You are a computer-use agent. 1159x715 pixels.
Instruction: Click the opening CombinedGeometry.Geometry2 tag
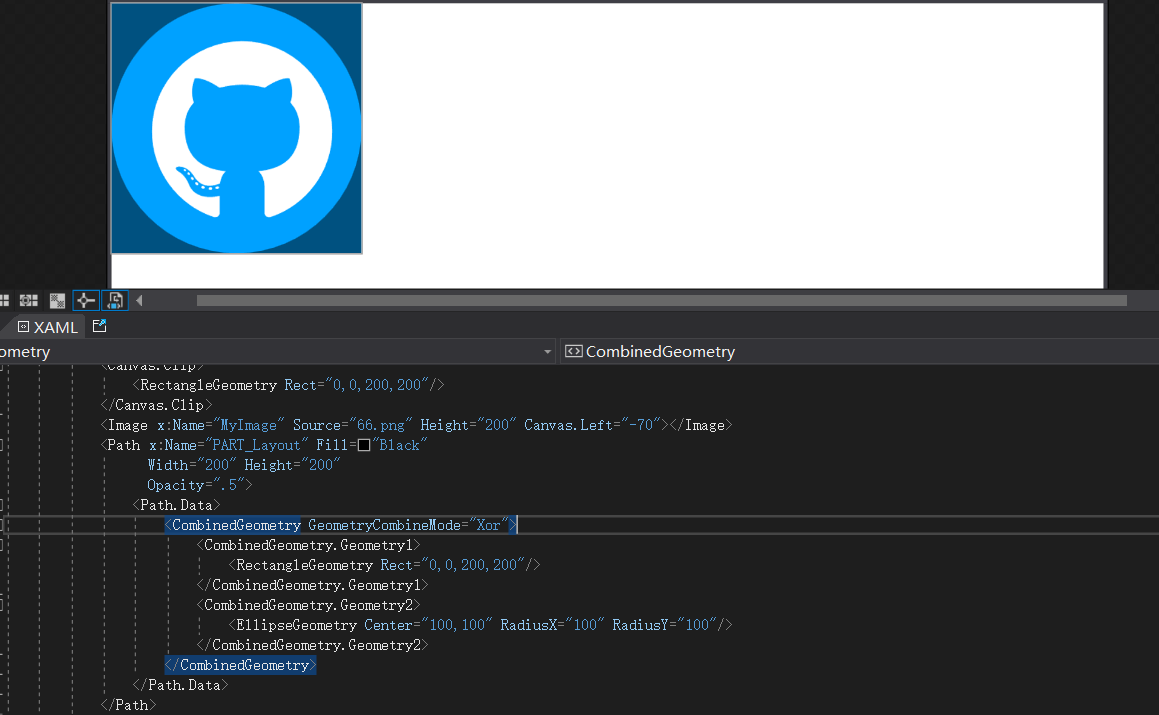pyautogui.click(x=308, y=605)
